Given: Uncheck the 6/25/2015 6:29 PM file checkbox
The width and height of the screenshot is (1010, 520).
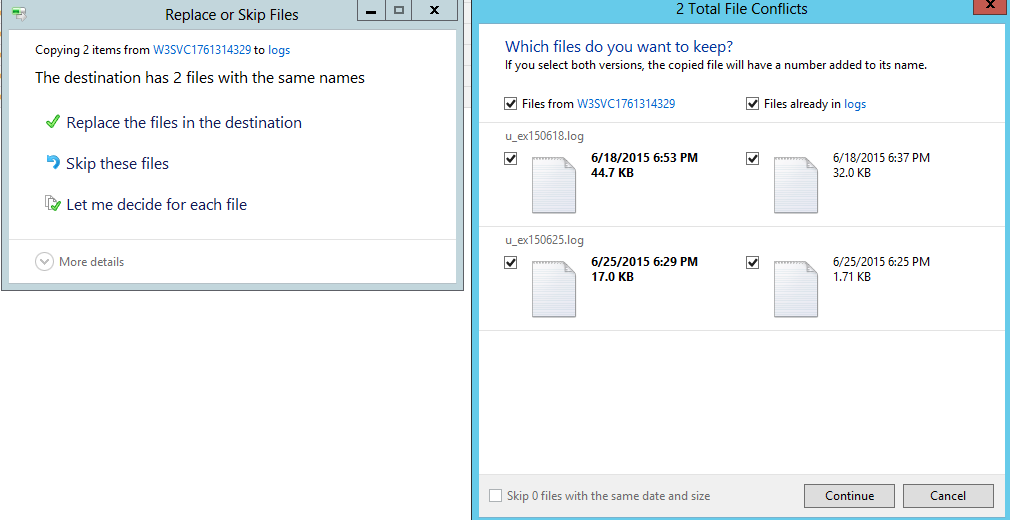Looking at the screenshot, I should [x=511, y=262].
